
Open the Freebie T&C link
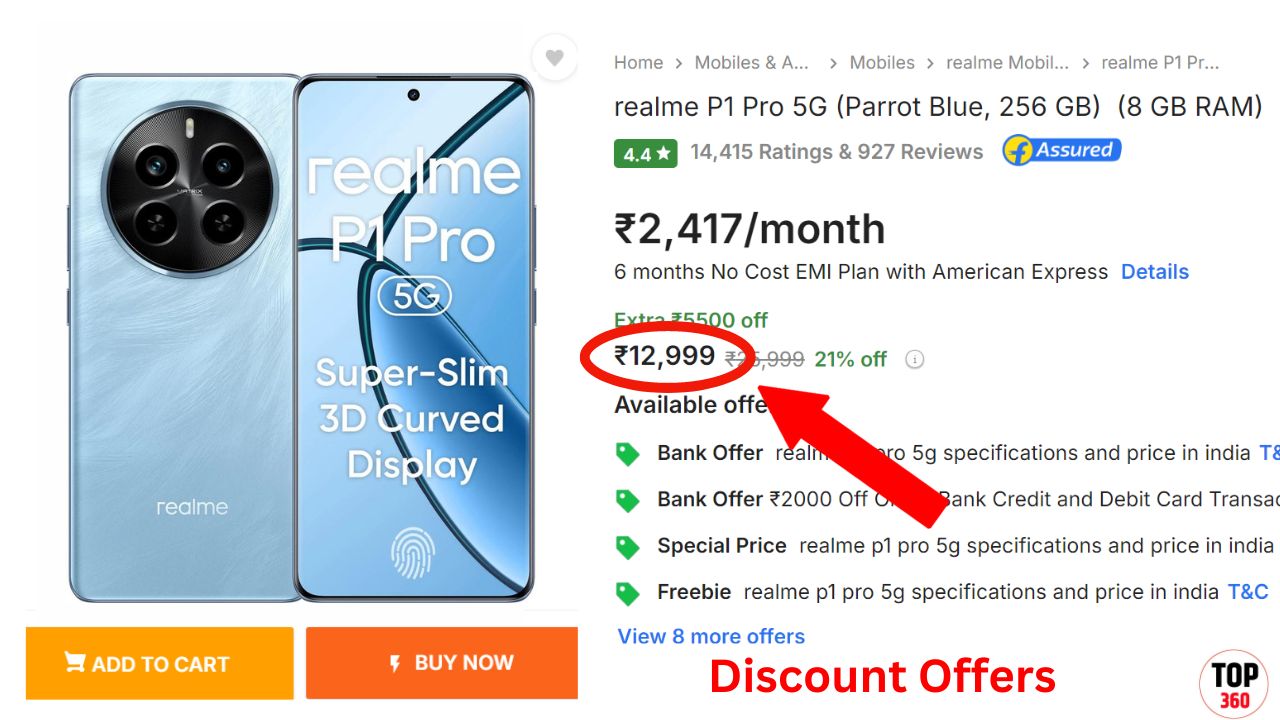coord(1248,592)
